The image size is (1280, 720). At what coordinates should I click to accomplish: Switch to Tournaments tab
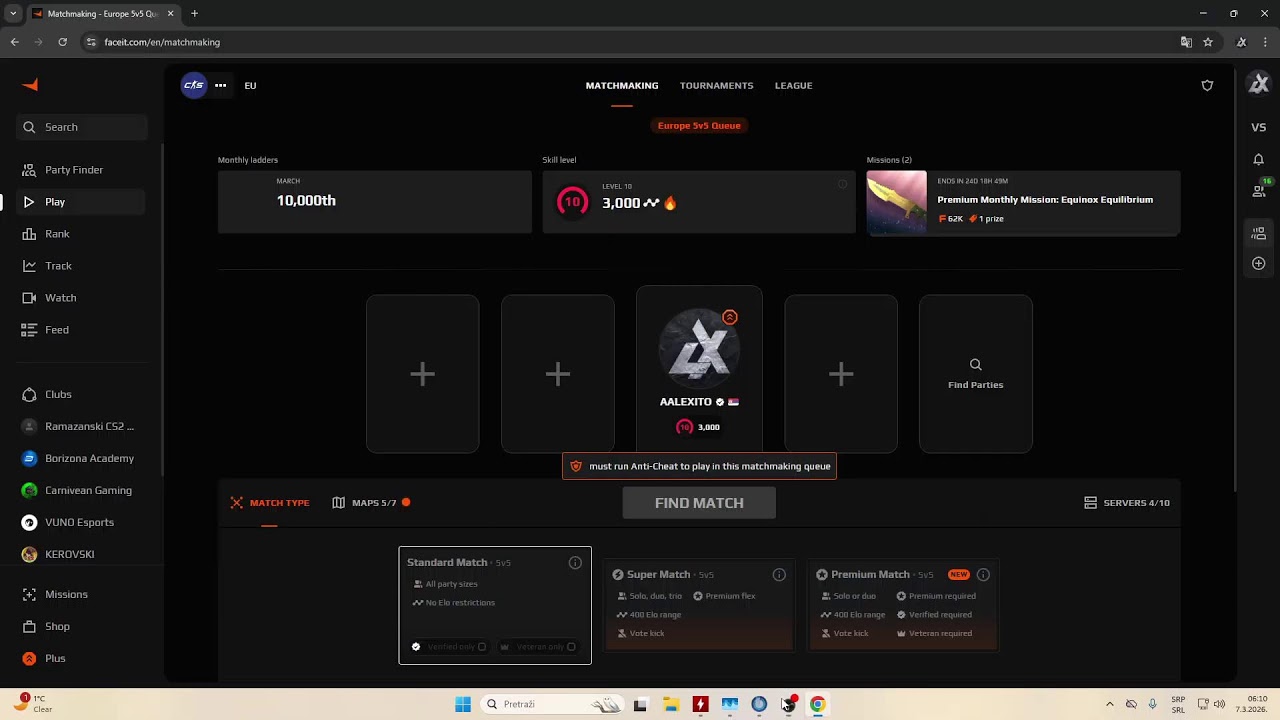[717, 86]
